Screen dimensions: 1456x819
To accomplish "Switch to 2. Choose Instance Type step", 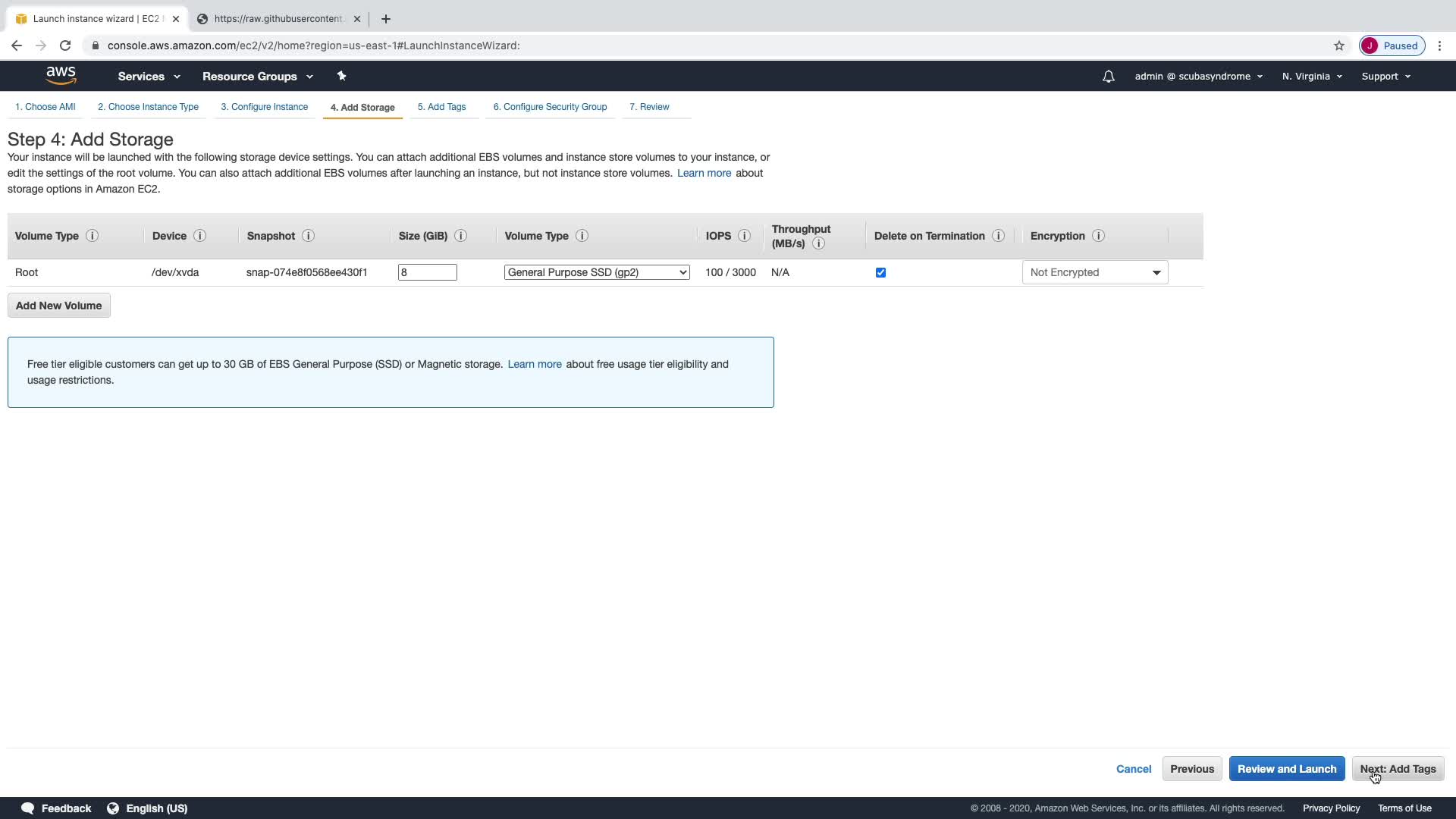I will 148,107.
